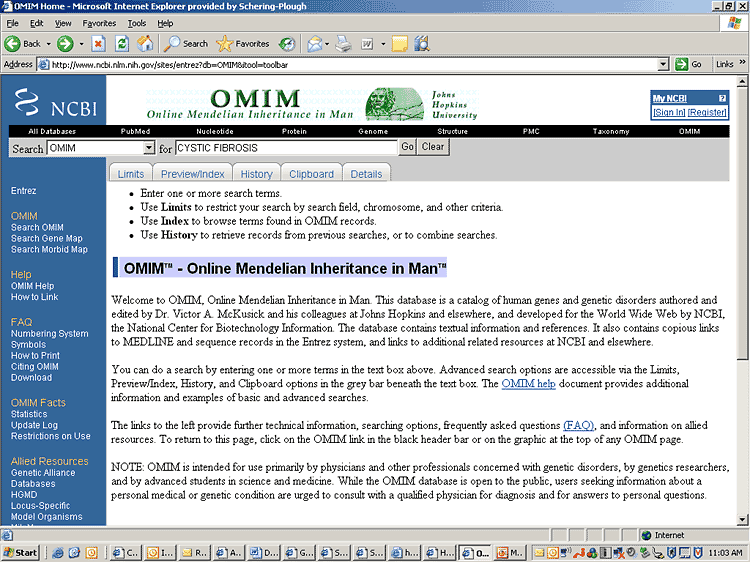The image size is (750, 562).
Task: Open the Home page icon
Action: 145,44
